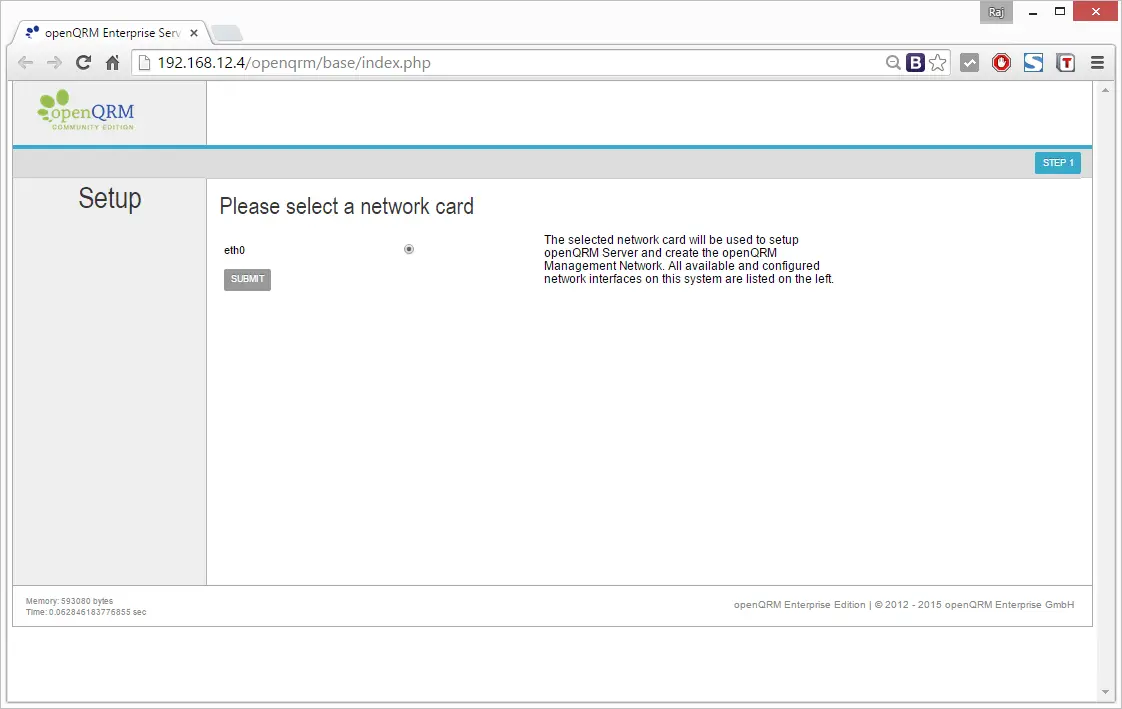This screenshot has width=1122, height=709.
Task: Open the Chrome hamburger menu
Action: 1097,63
